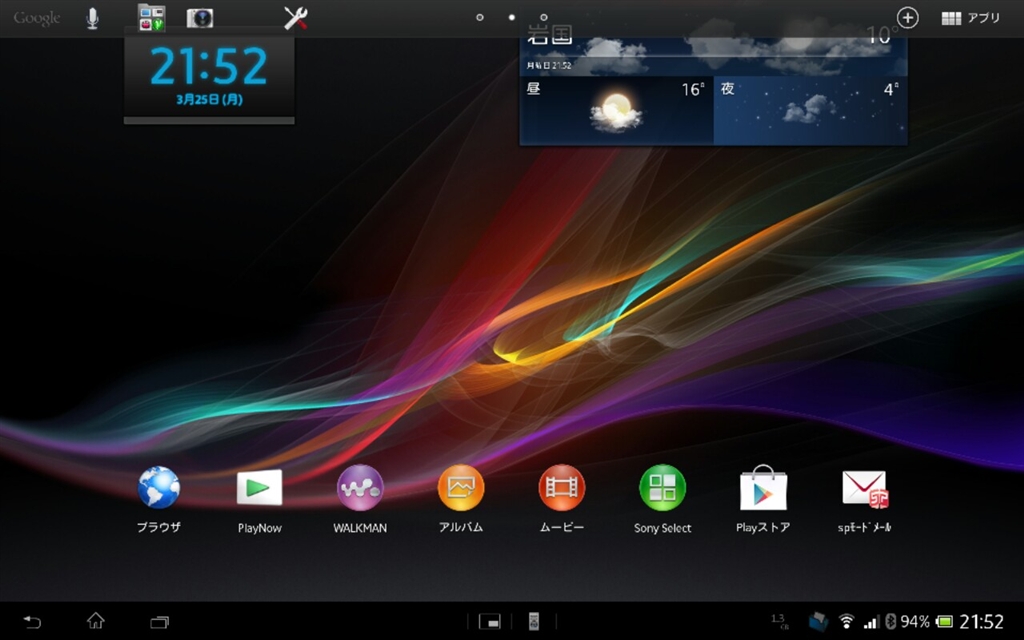Open the spモードメール mail app
The width and height of the screenshot is (1024, 640).
(864, 501)
